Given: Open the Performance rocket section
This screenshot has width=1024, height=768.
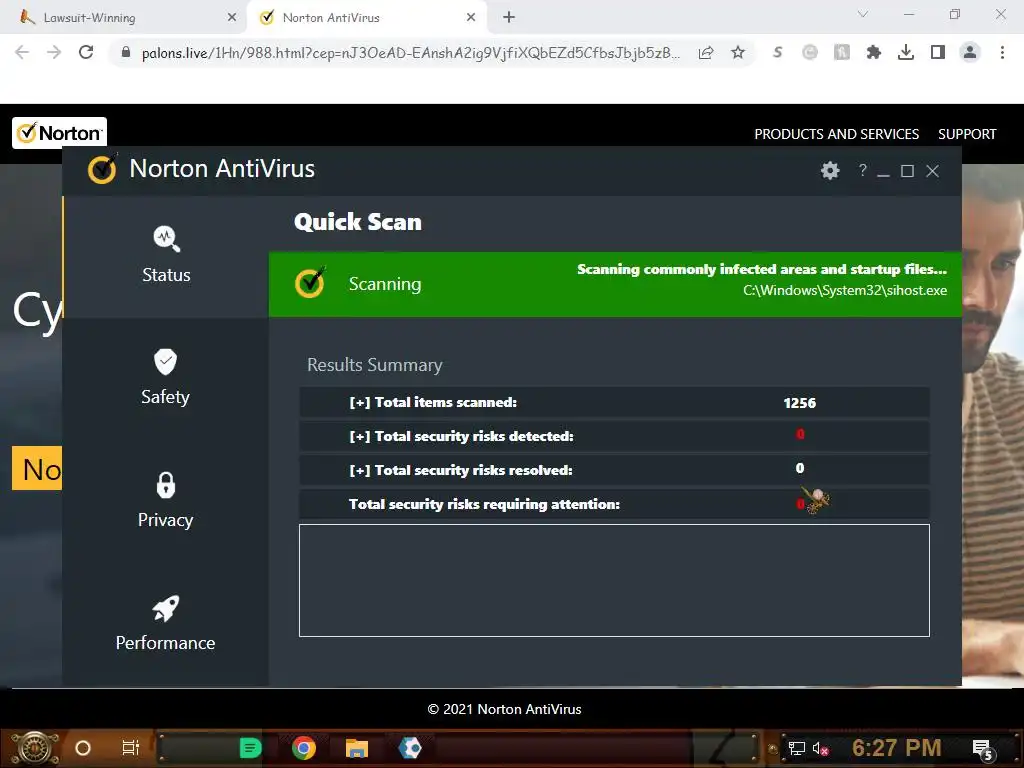Looking at the screenshot, I should tap(165, 623).
